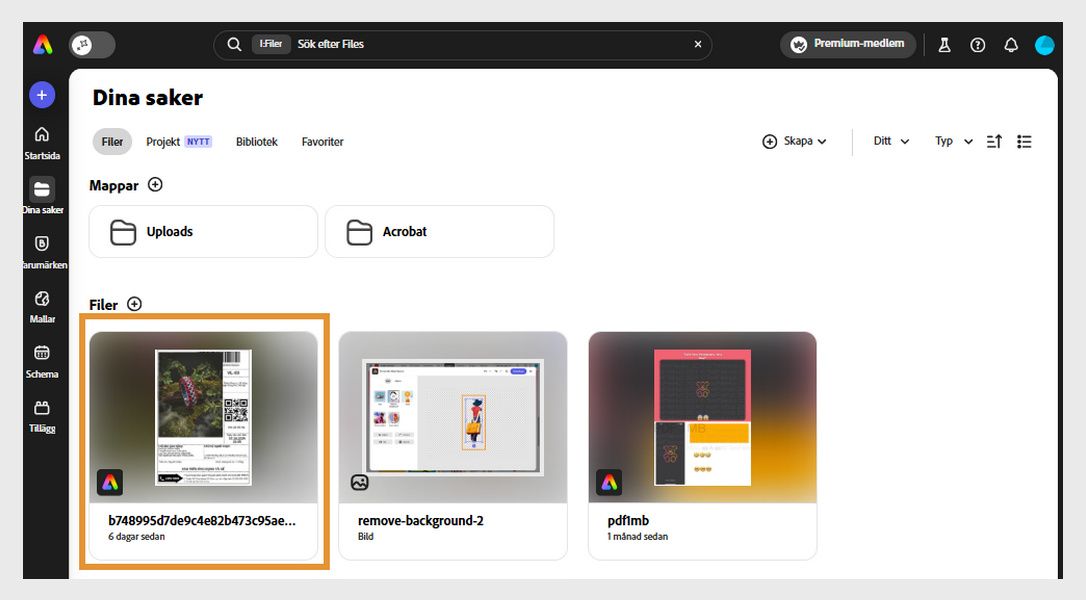The height and width of the screenshot is (600, 1086).
Task: Expand the Skapa create menu
Action: (x=795, y=141)
